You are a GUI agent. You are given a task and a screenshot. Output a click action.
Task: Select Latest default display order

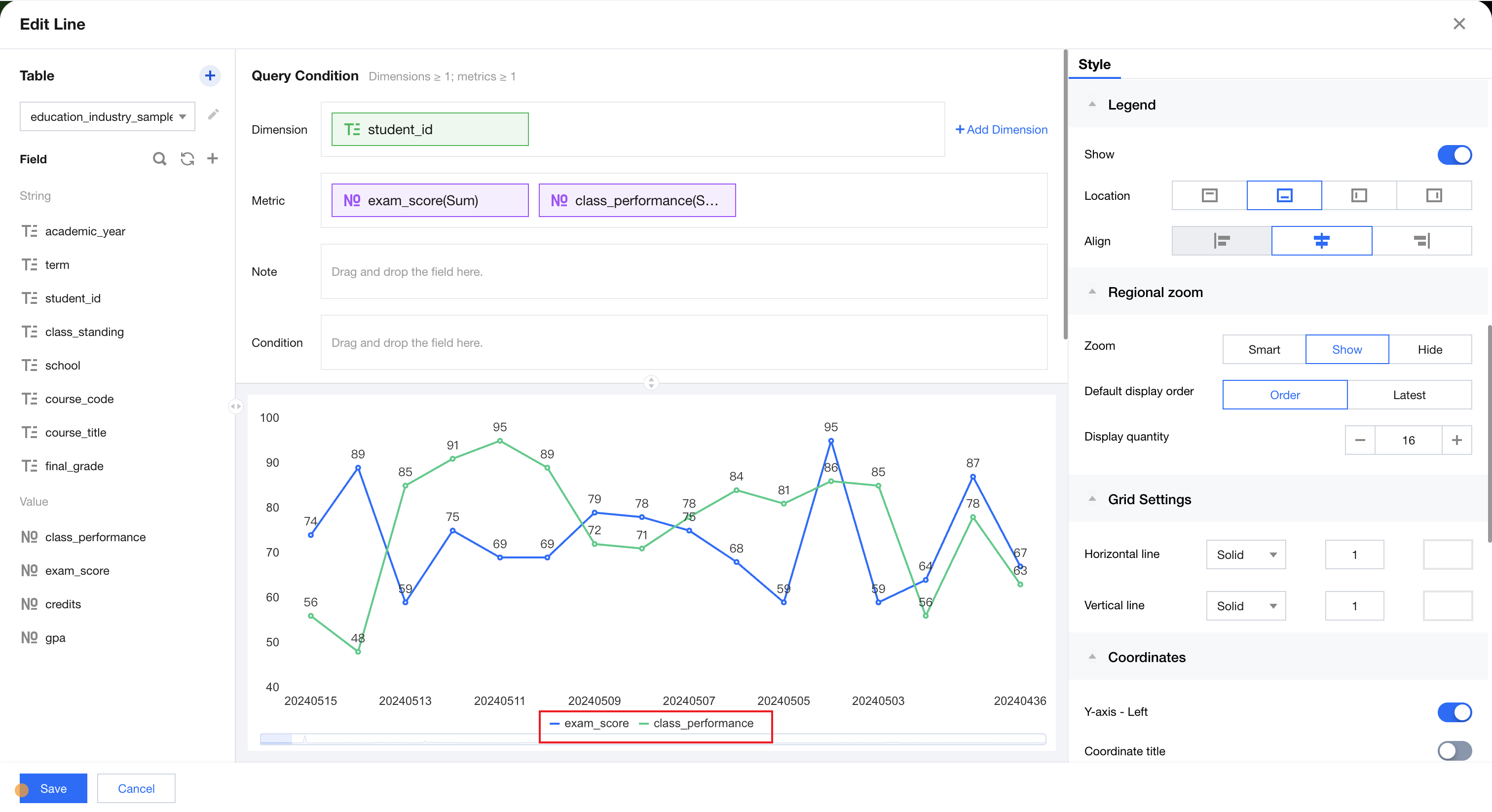pos(1409,395)
